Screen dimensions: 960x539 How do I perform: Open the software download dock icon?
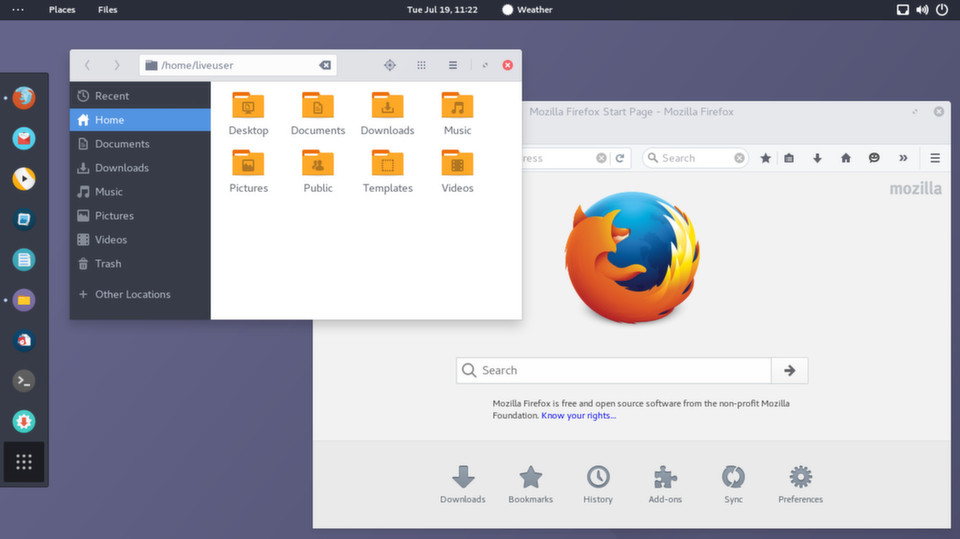pyautogui.click(x=24, y=421)
